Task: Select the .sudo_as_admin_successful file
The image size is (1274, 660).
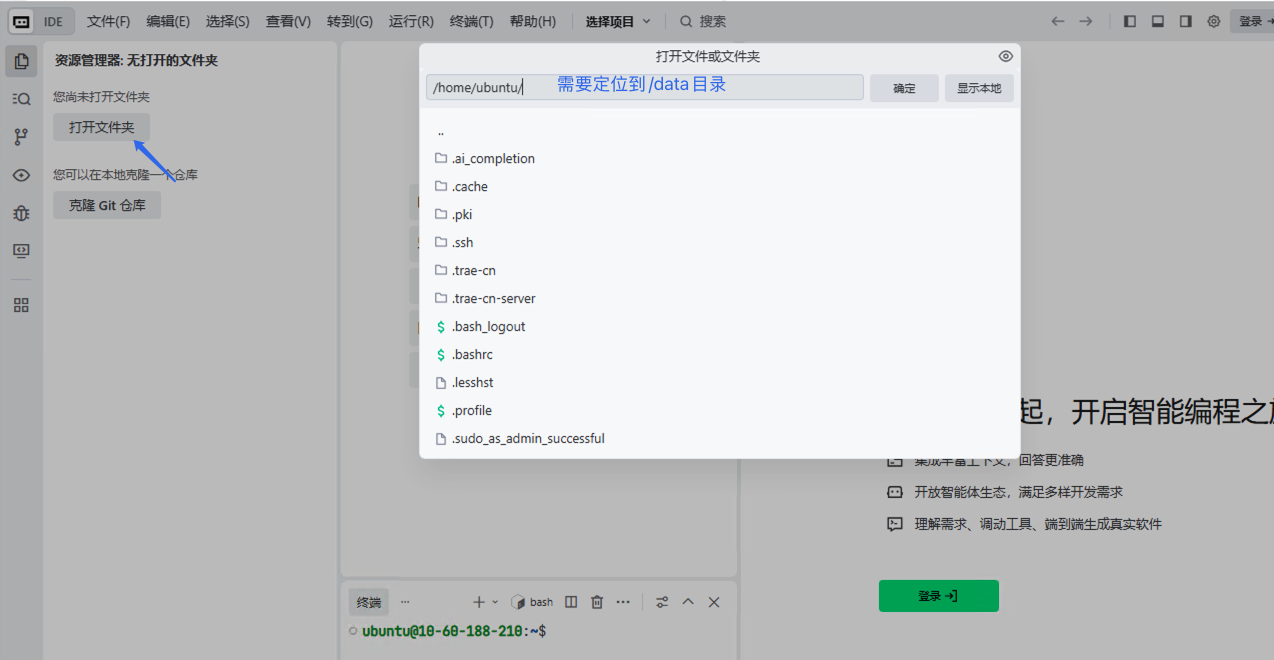Action: (x=719, y=439)
